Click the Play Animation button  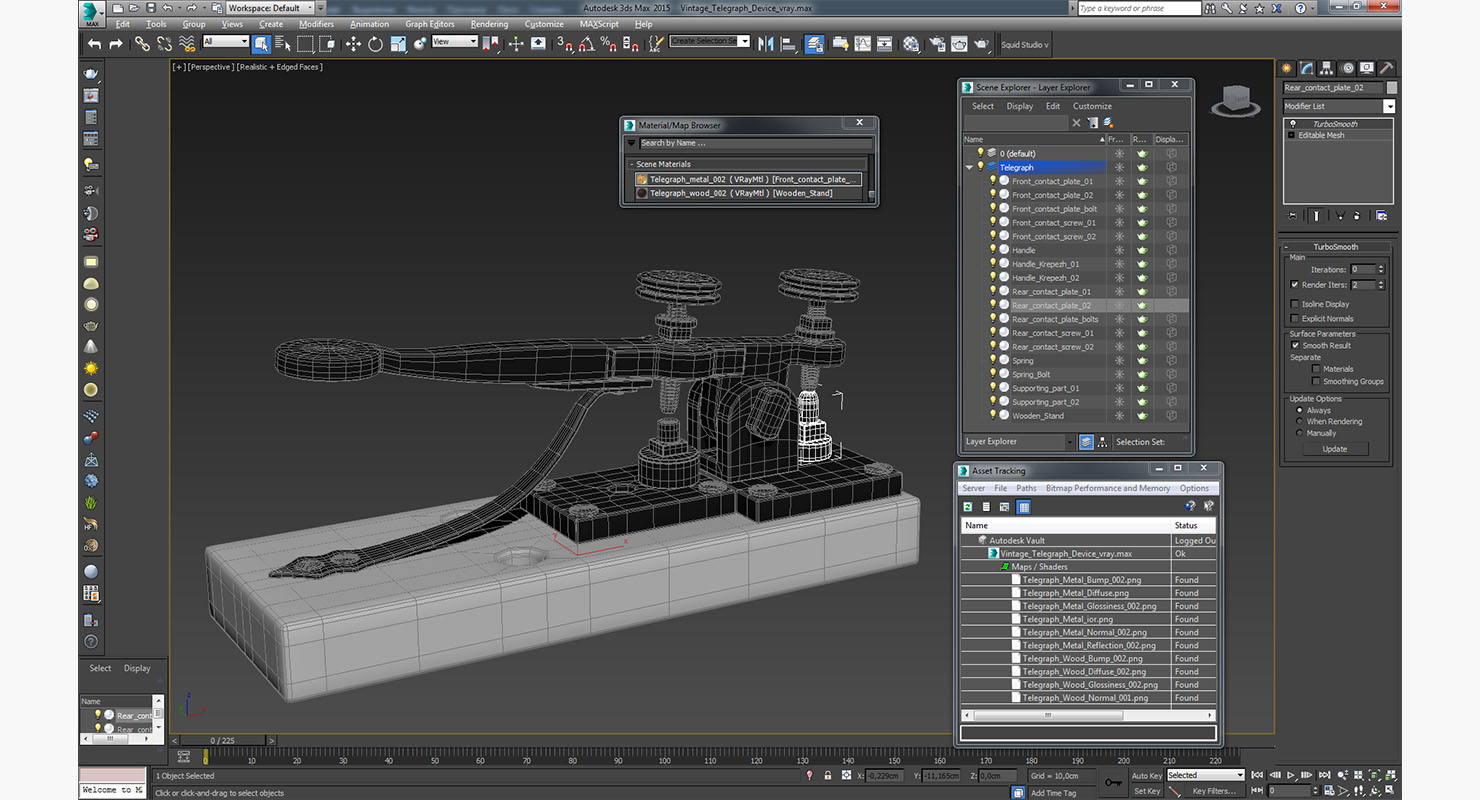[1291, 775]
